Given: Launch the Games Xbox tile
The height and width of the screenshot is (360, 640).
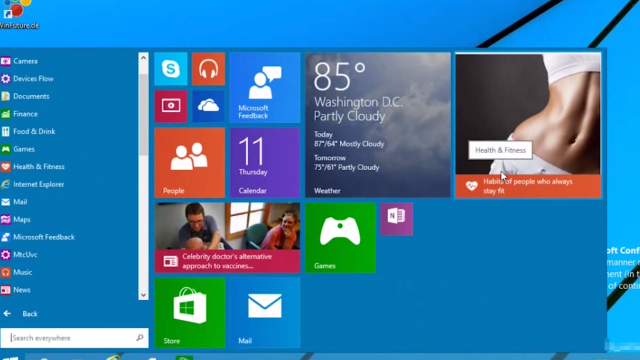Looking at the screenshot, I should click(340, 238).
